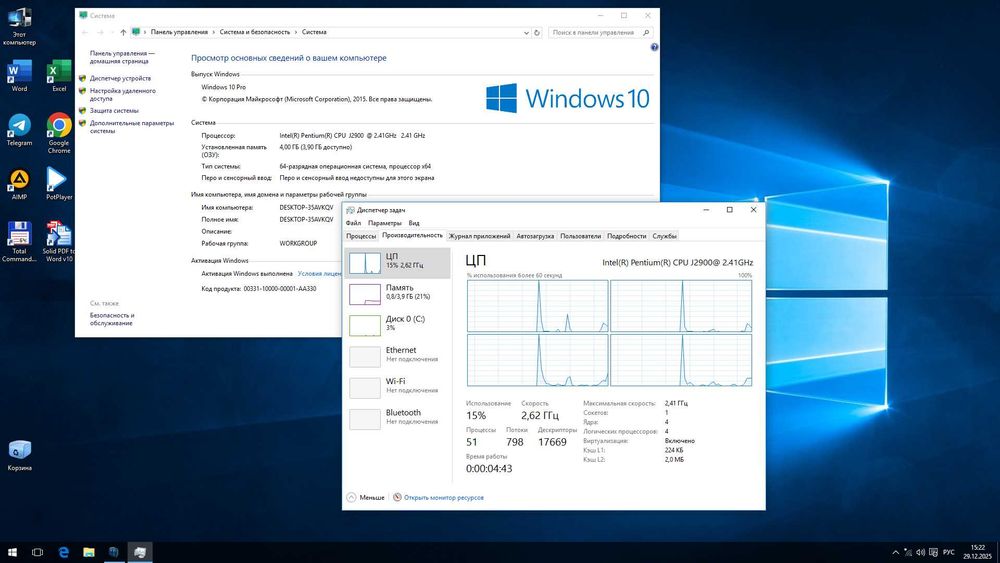Viewport: 1000px width, 563px height.
Task: Click the DESKTOP-35AVKQV computer name value
Action: [x=306, y=207]
